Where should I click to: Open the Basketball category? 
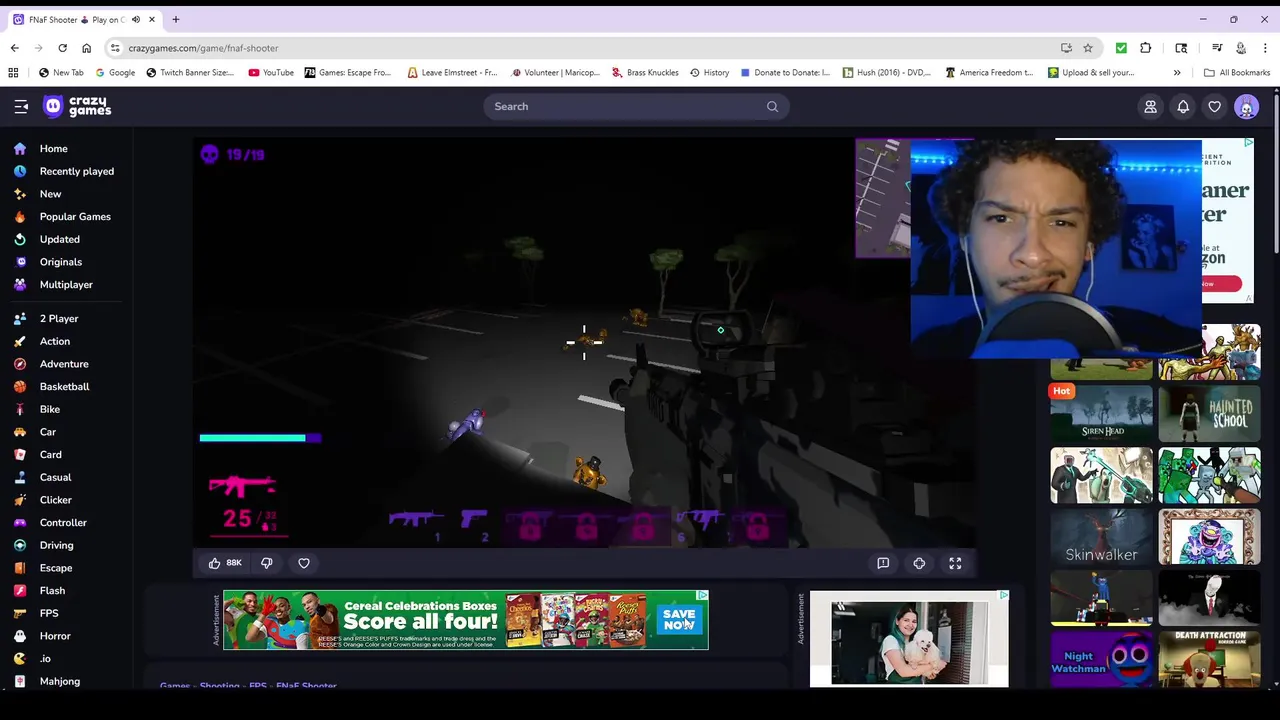(x=64, y=387)
